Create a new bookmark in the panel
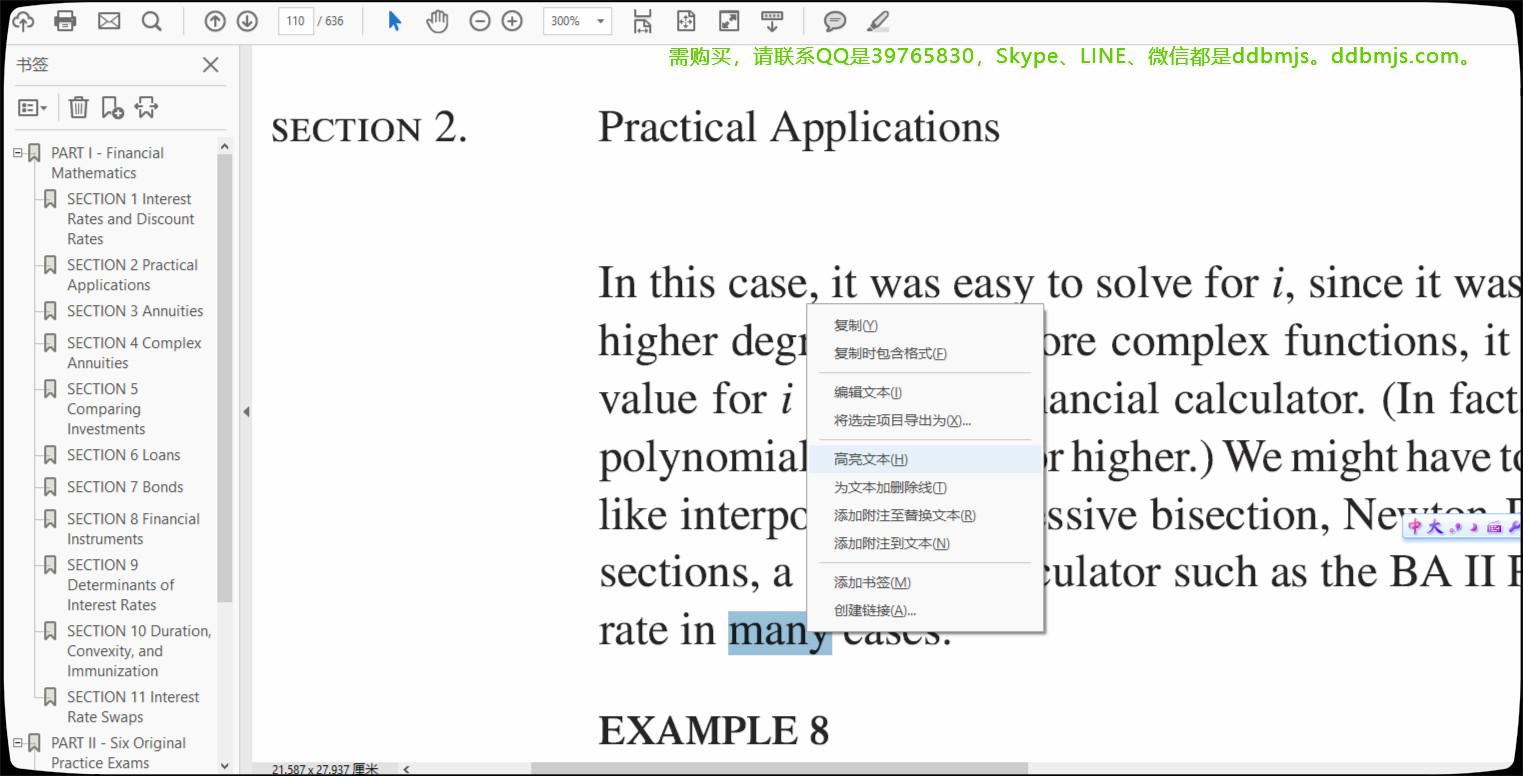The image size is (1523, 776). point(112,107)
